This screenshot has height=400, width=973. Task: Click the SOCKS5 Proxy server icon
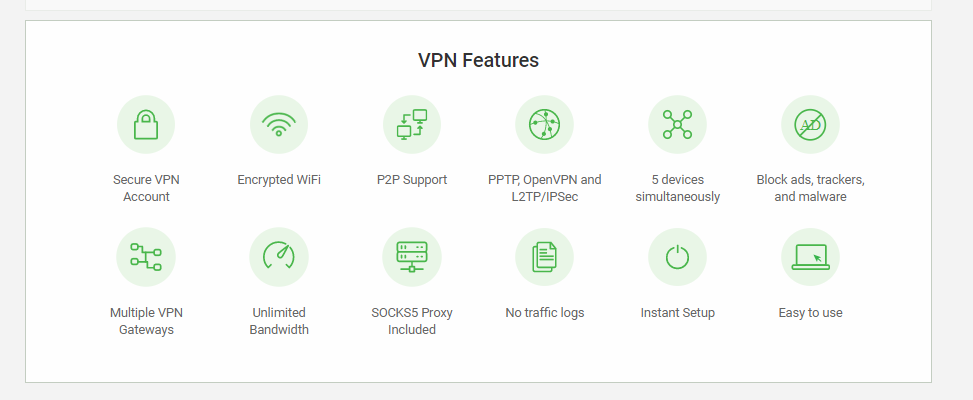click(x=411, y=257)
